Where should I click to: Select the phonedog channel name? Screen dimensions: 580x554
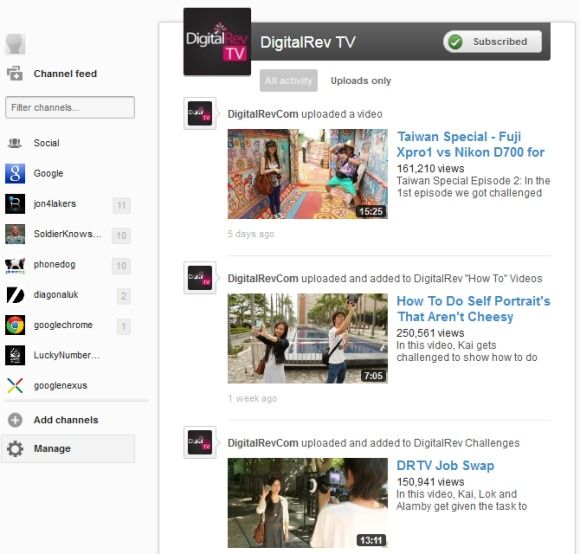point(54,264)
